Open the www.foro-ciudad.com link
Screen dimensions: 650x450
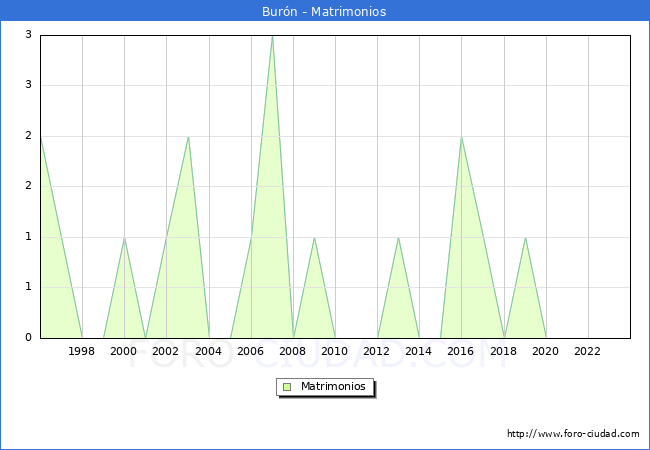[573, 434]
